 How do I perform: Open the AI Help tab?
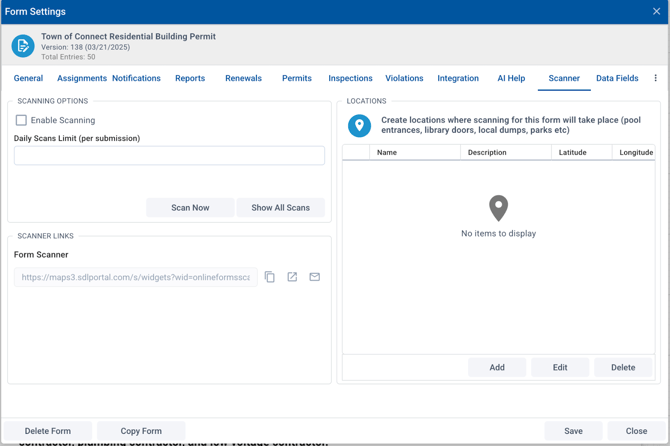point(511,78)
